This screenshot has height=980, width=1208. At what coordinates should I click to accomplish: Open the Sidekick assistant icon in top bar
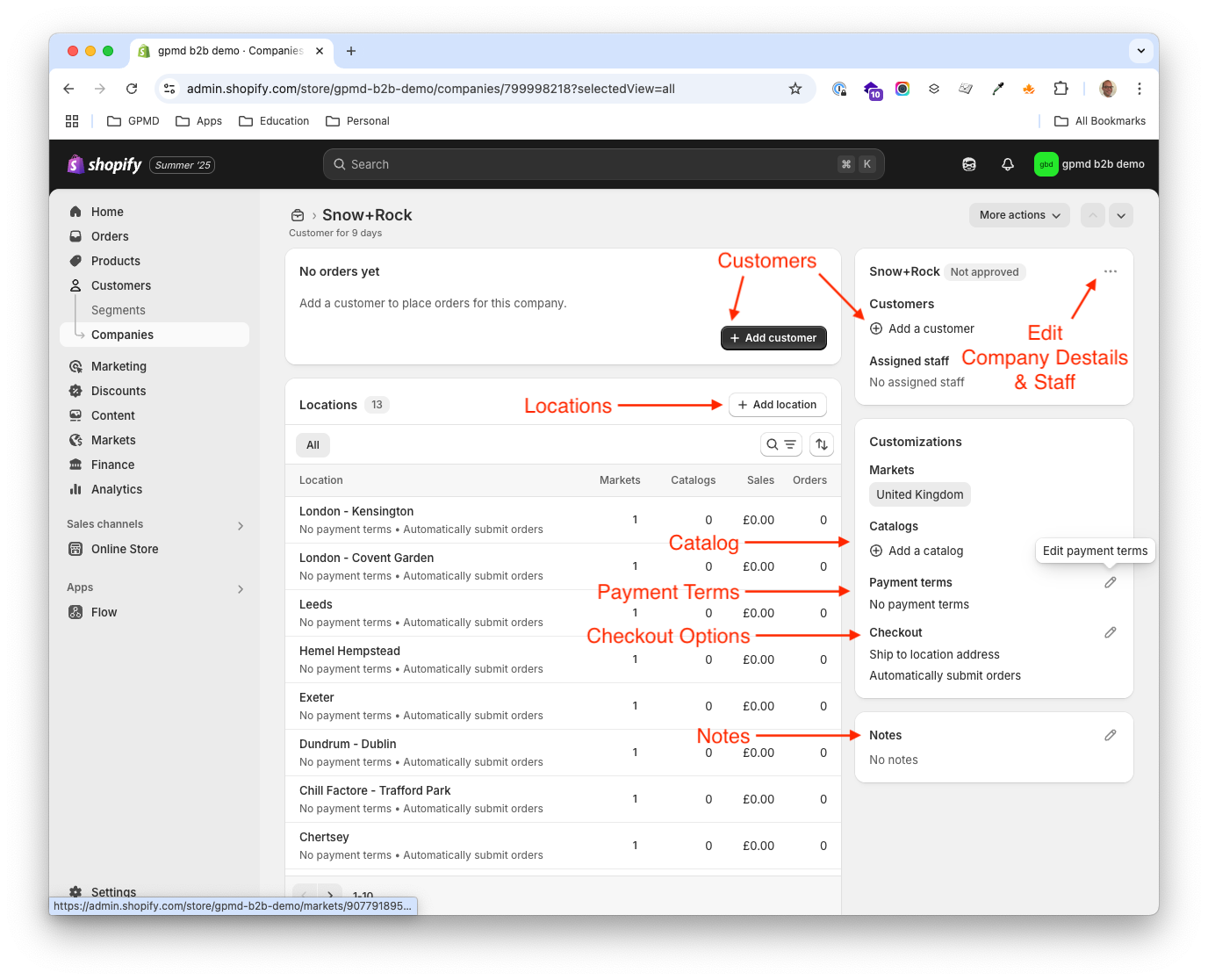(x=969, y=164)
